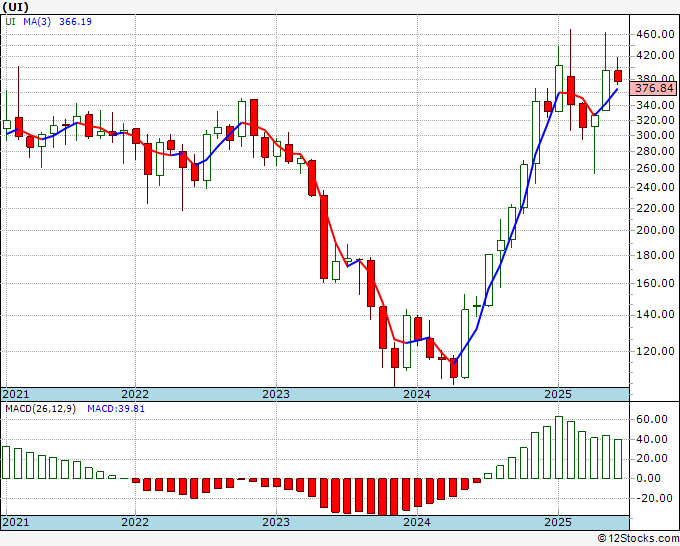This screenshot has height=546, width=680.
Task: Click the 340.00 price axis label
Action: [655, 105]
